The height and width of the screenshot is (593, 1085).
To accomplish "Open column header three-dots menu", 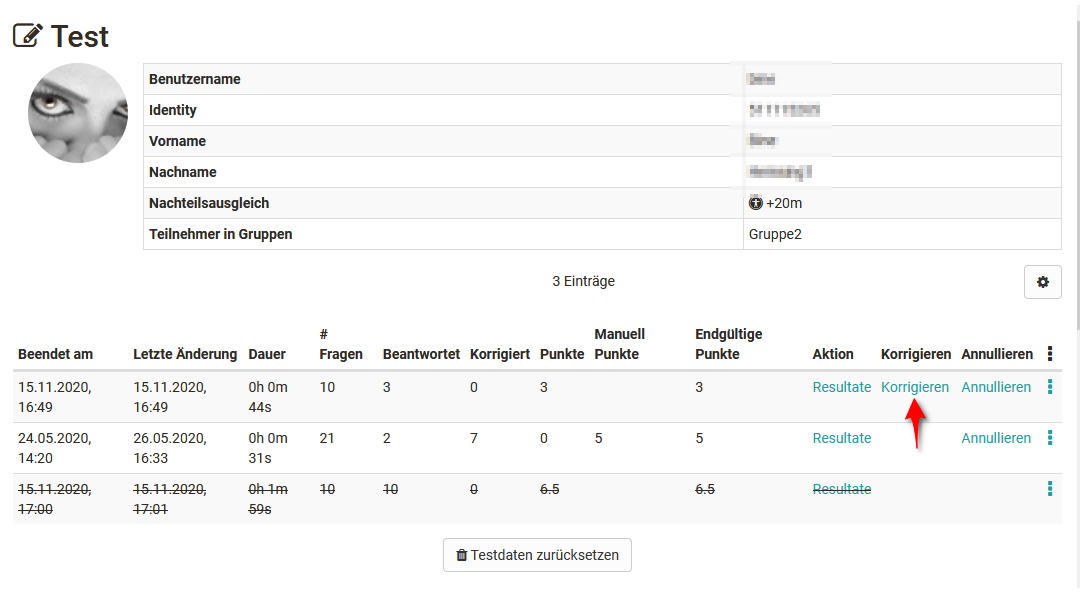I will 1049,354.
